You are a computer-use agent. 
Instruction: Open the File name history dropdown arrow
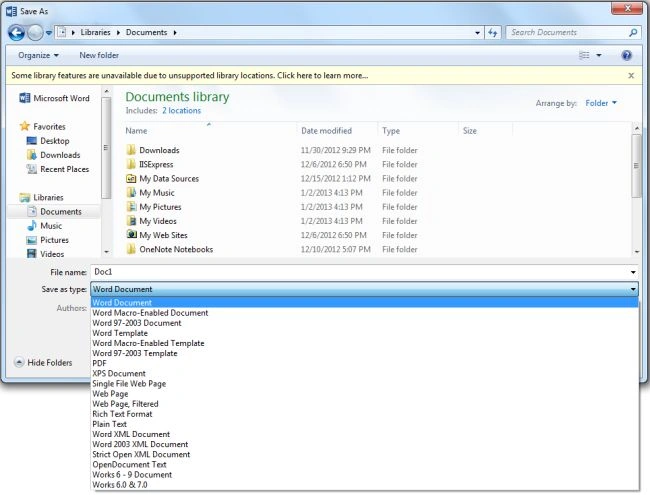pyautogui.click(x=633, y=272)
